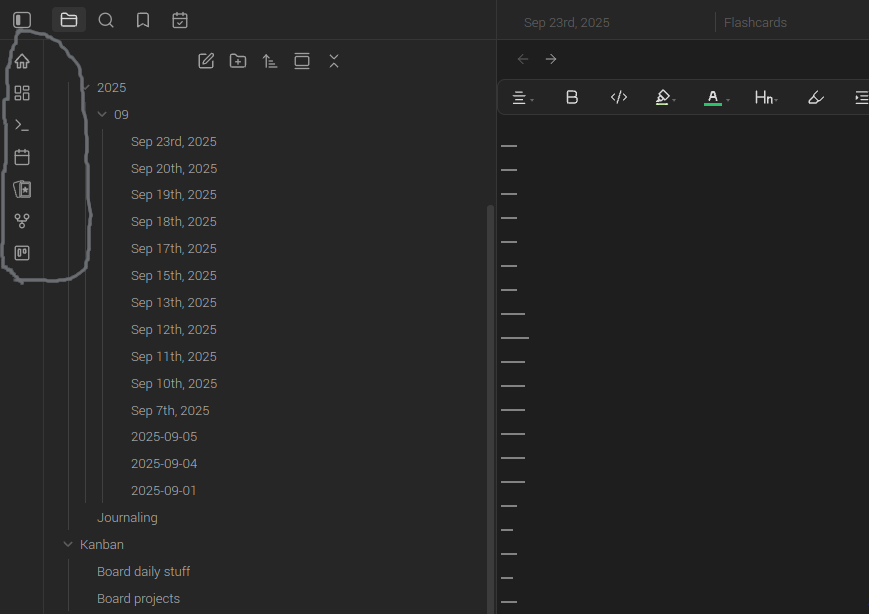The width and height of the screenshot is (869, 614).
Task: Switch to the Bookmarks sidebar tab
Action: (x=143, y=20)
